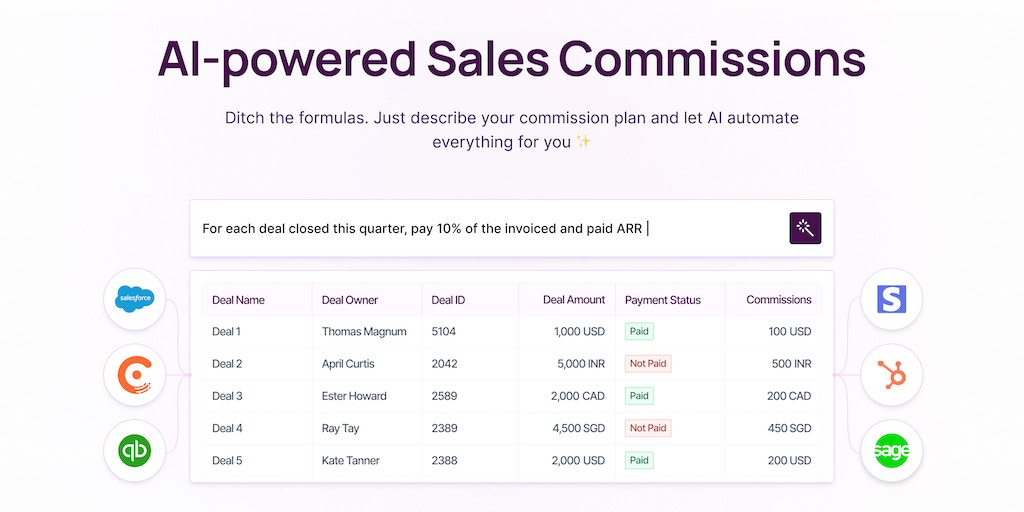Select the 450 SGD commission cell
The height and width of the screenshot is (512, 1024).
point(788,428)
